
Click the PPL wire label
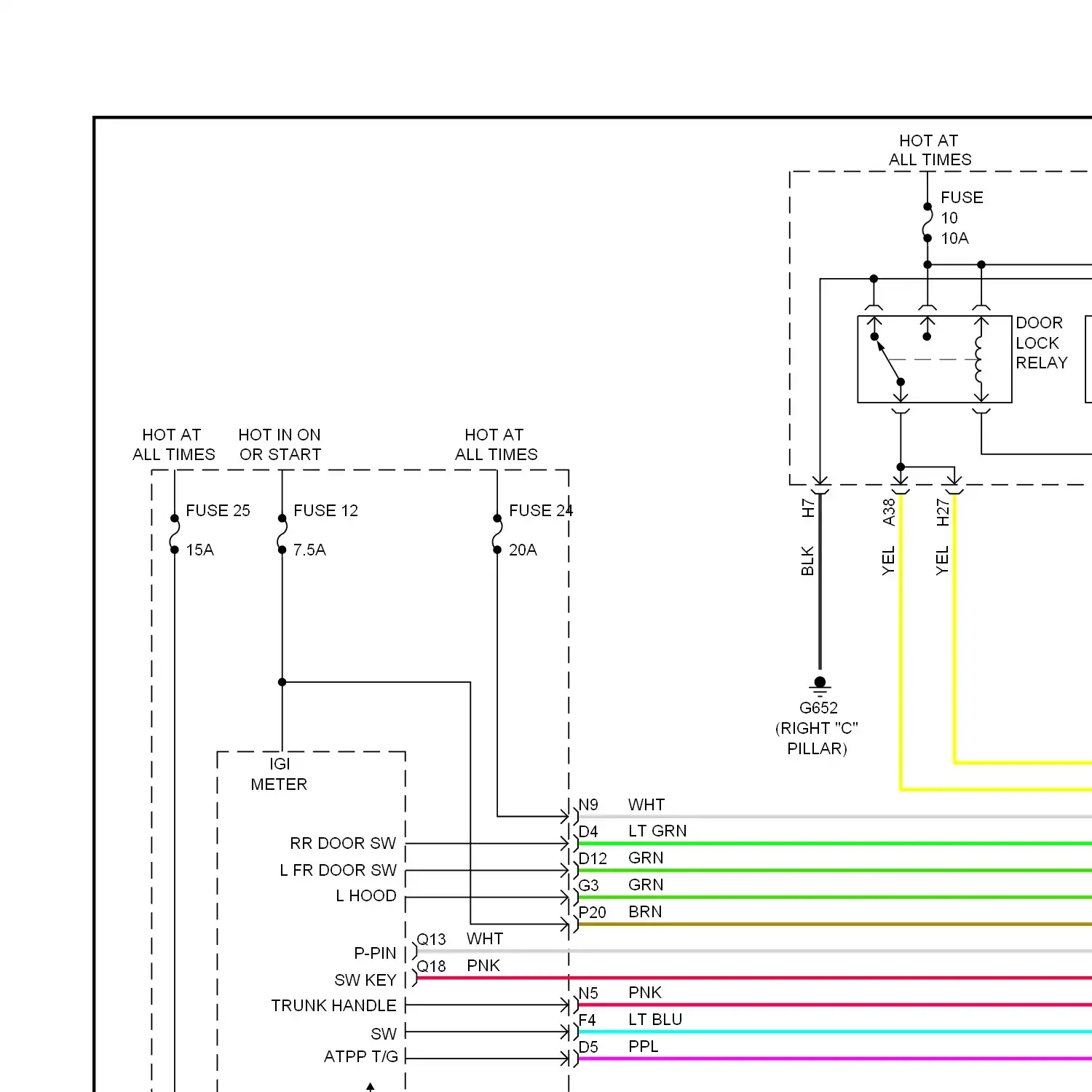pyautogui.click(x=643, y=1046)
